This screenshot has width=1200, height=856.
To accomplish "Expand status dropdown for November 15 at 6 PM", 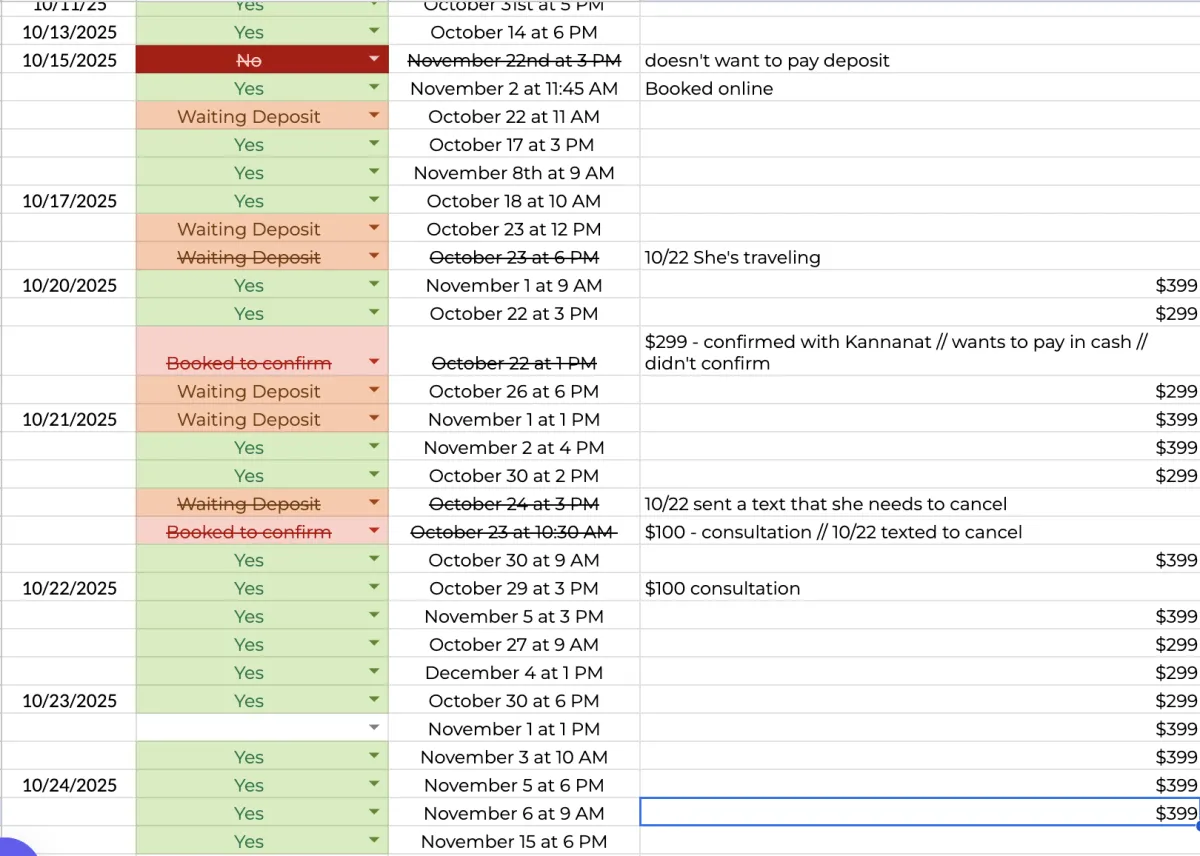I will 374,841.
